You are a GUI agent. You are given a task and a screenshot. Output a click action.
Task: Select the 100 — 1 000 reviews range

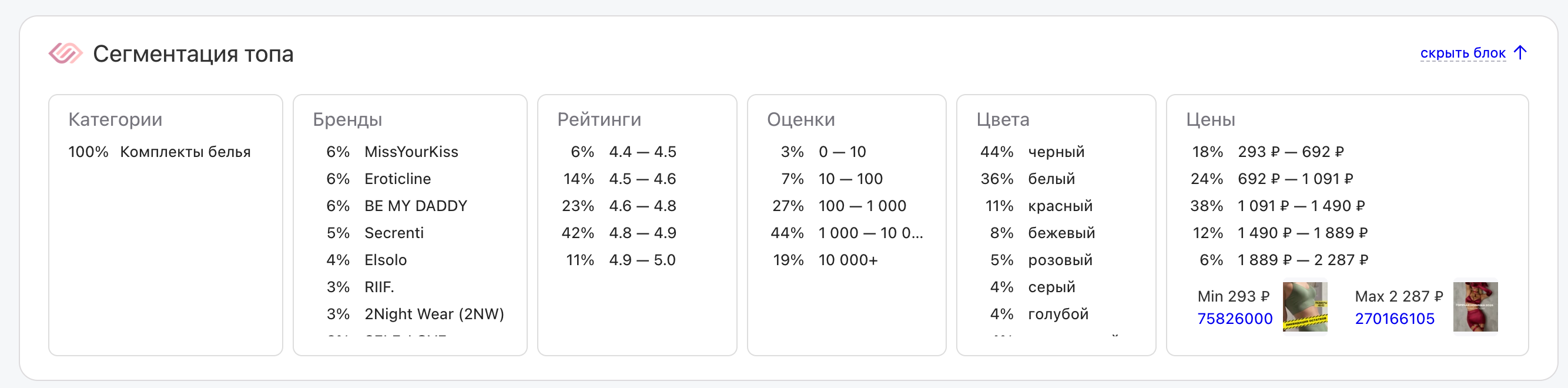[x=862, y=206]
